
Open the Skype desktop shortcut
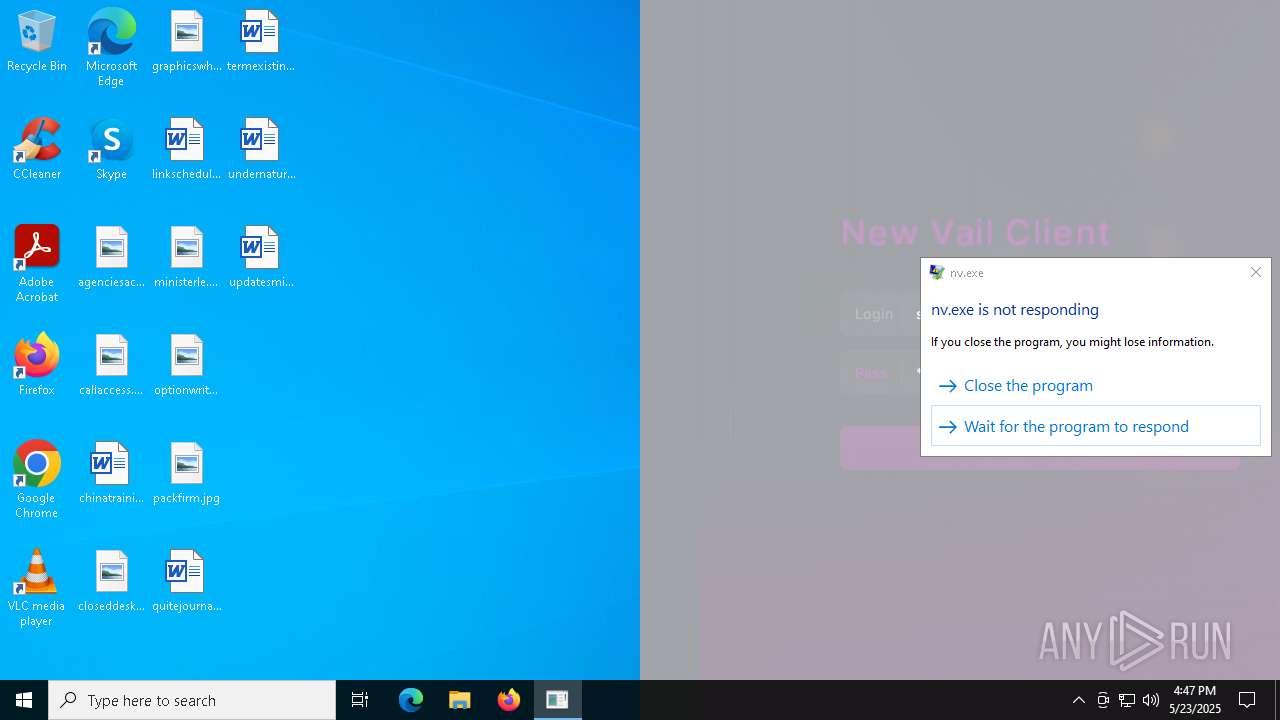pyautogui.click(x=111, y=150)
